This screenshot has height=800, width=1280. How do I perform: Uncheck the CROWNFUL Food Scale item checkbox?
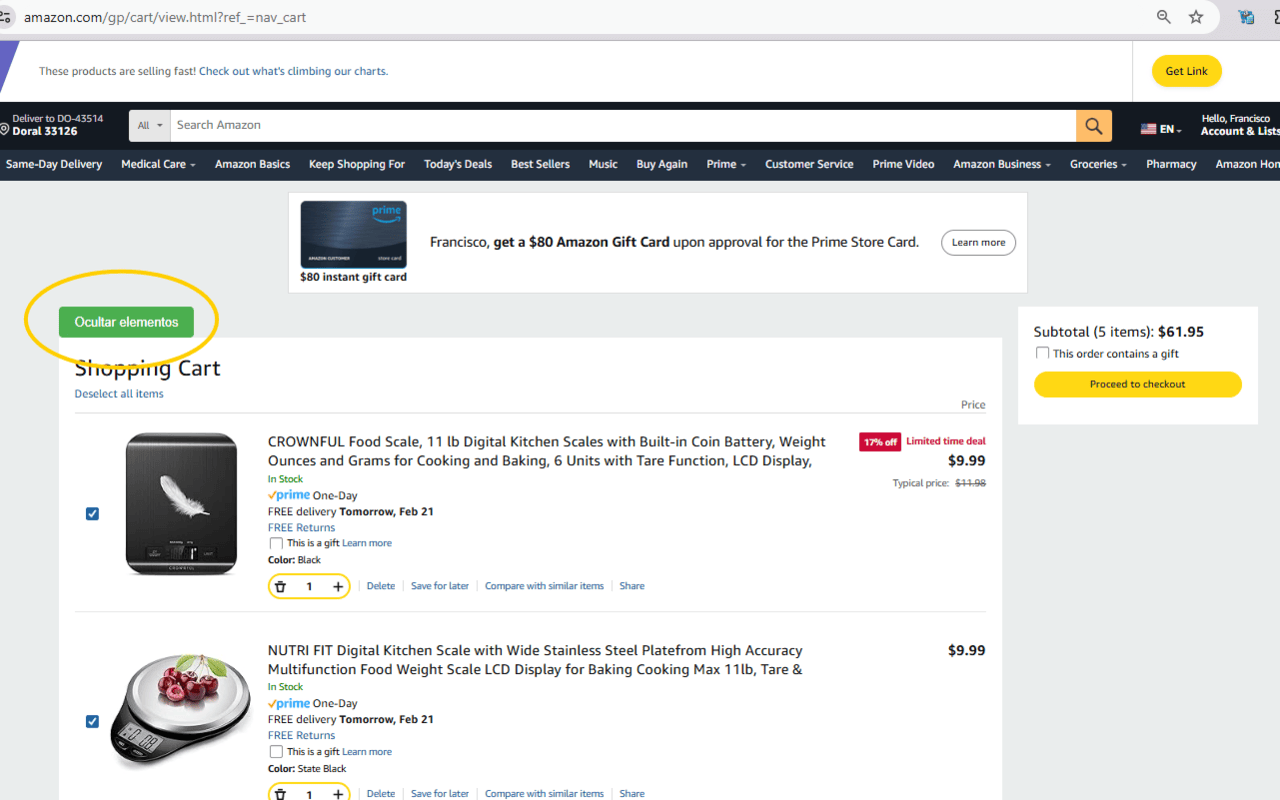coord(92,514)
